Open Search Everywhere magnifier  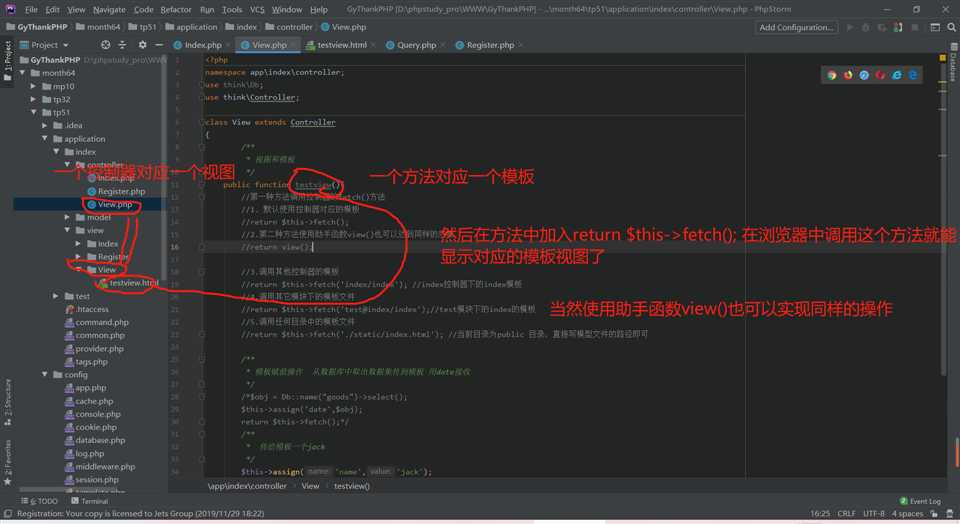pos(951,28)
